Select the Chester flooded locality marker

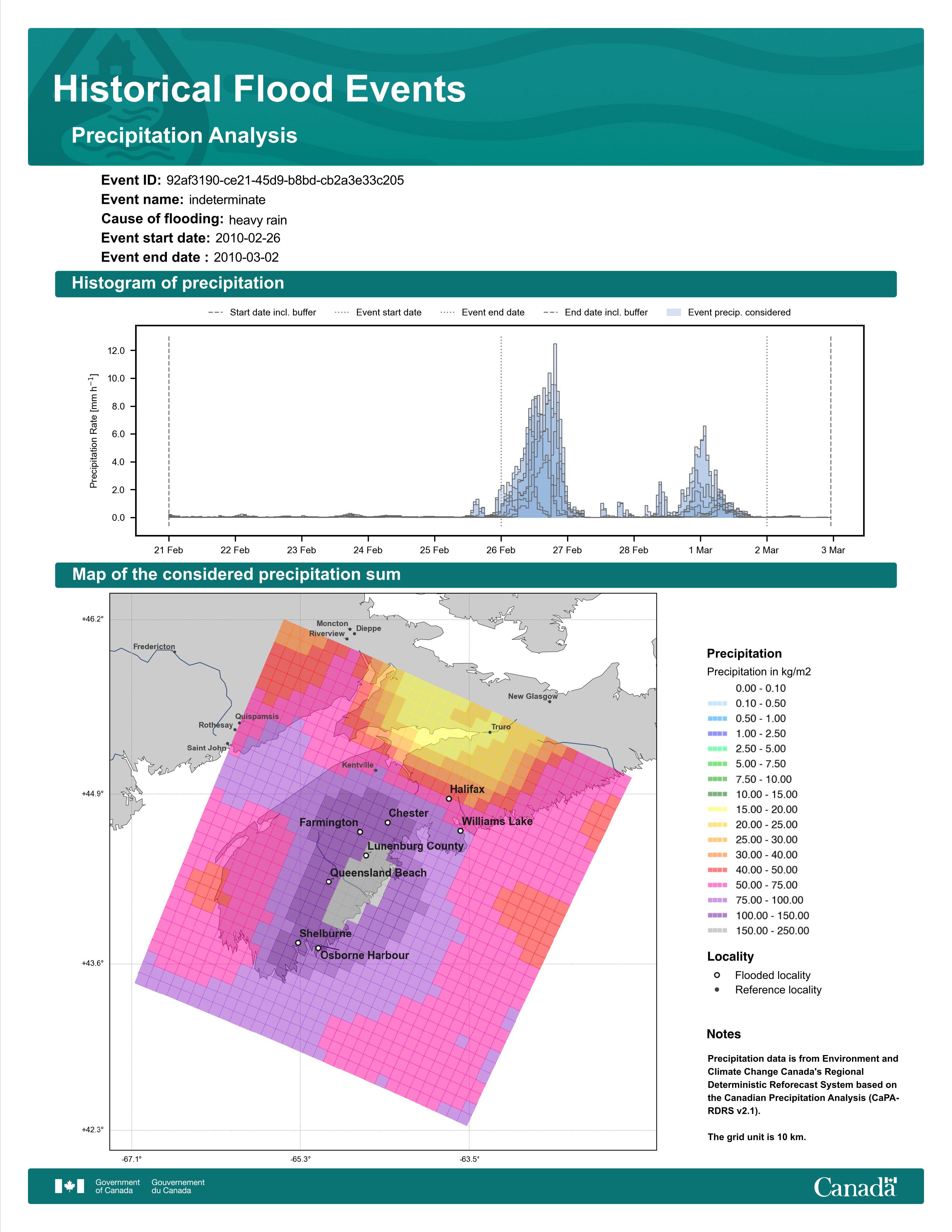[x=388, y=822]
